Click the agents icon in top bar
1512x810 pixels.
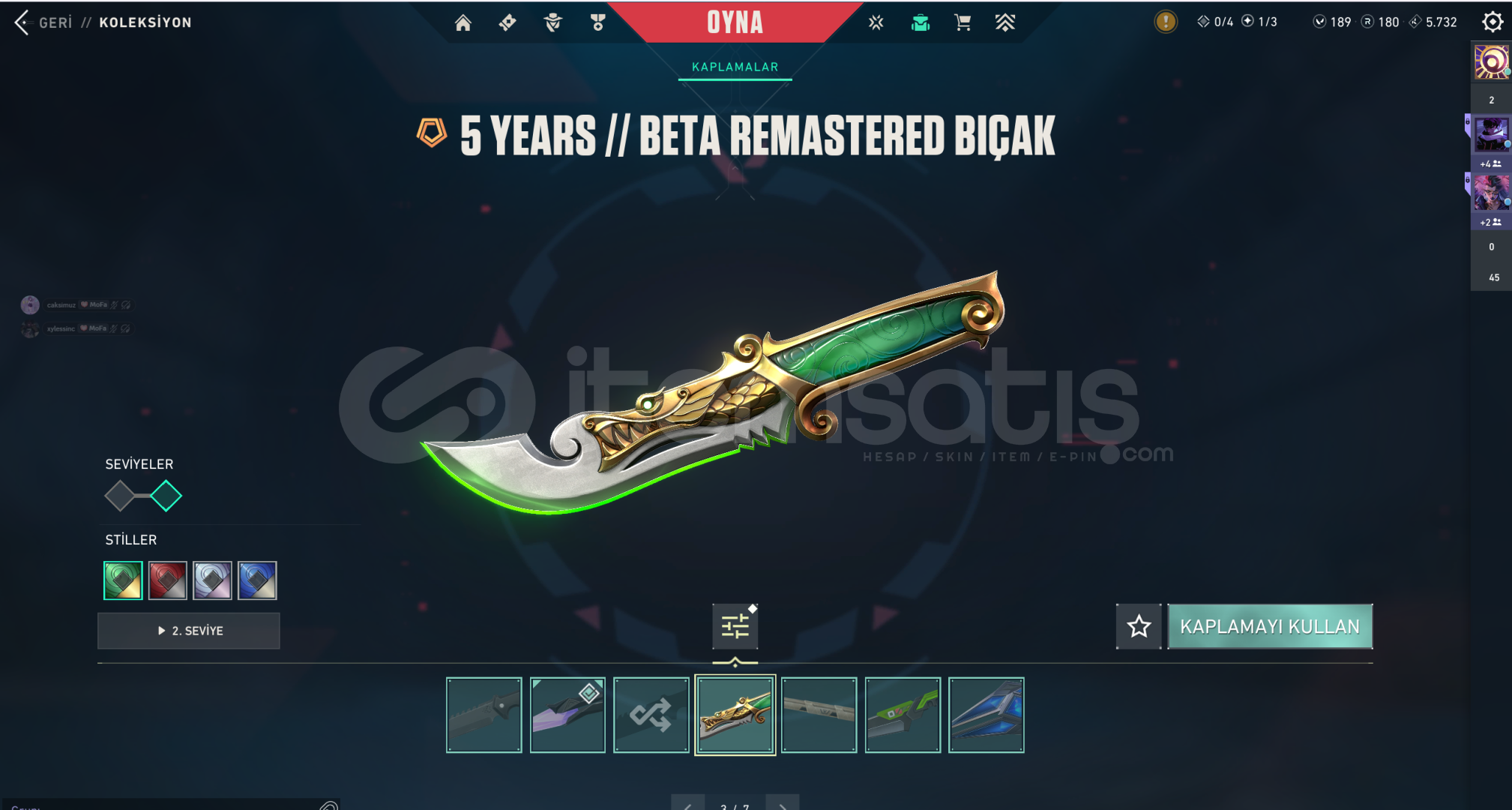pyautogui.click(x=553, y=22)
